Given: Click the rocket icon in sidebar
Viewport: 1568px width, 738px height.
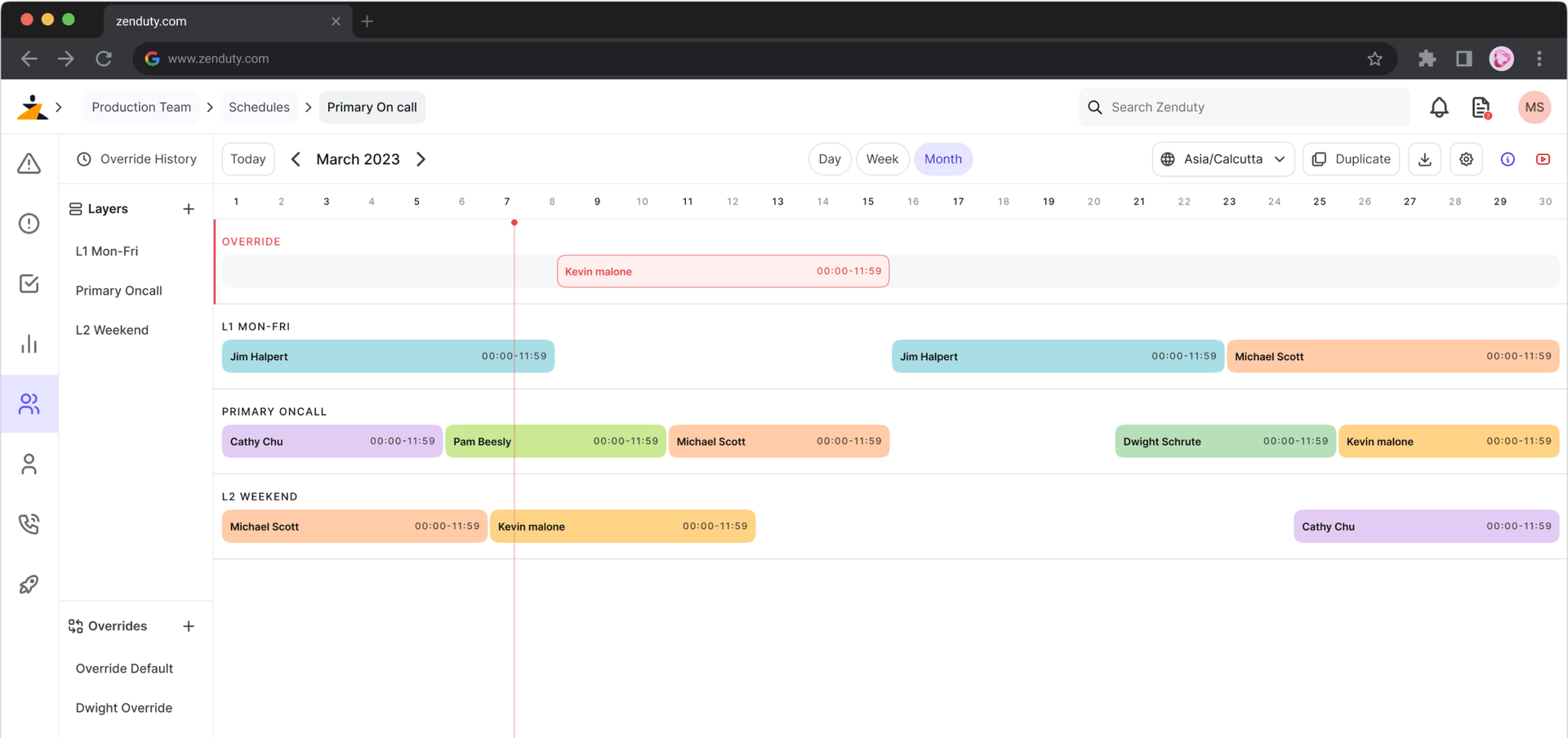Looking at the screenshot, I should [29, 585].
